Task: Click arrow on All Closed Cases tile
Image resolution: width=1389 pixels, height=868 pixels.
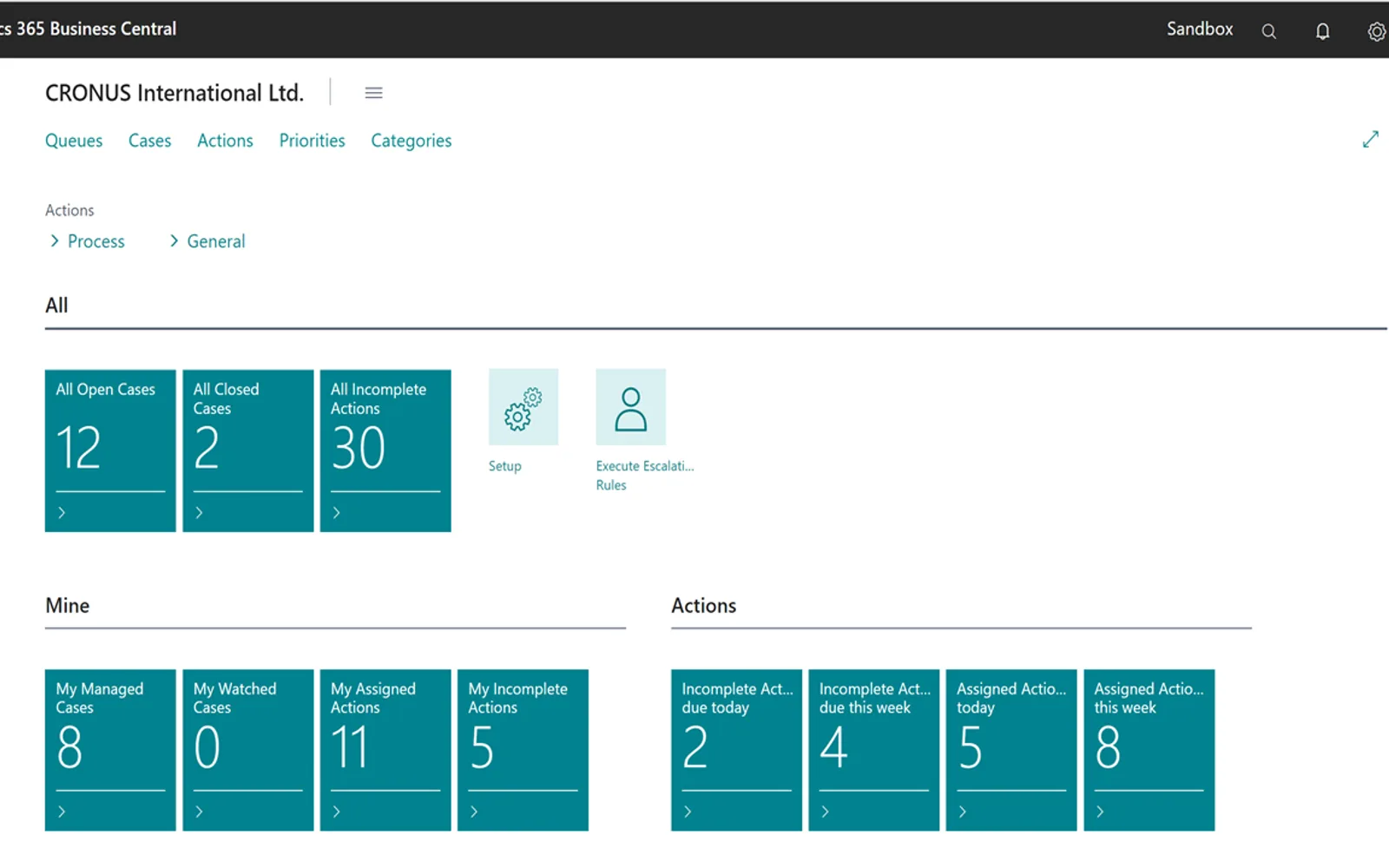Action: click(x=199, y=513)
